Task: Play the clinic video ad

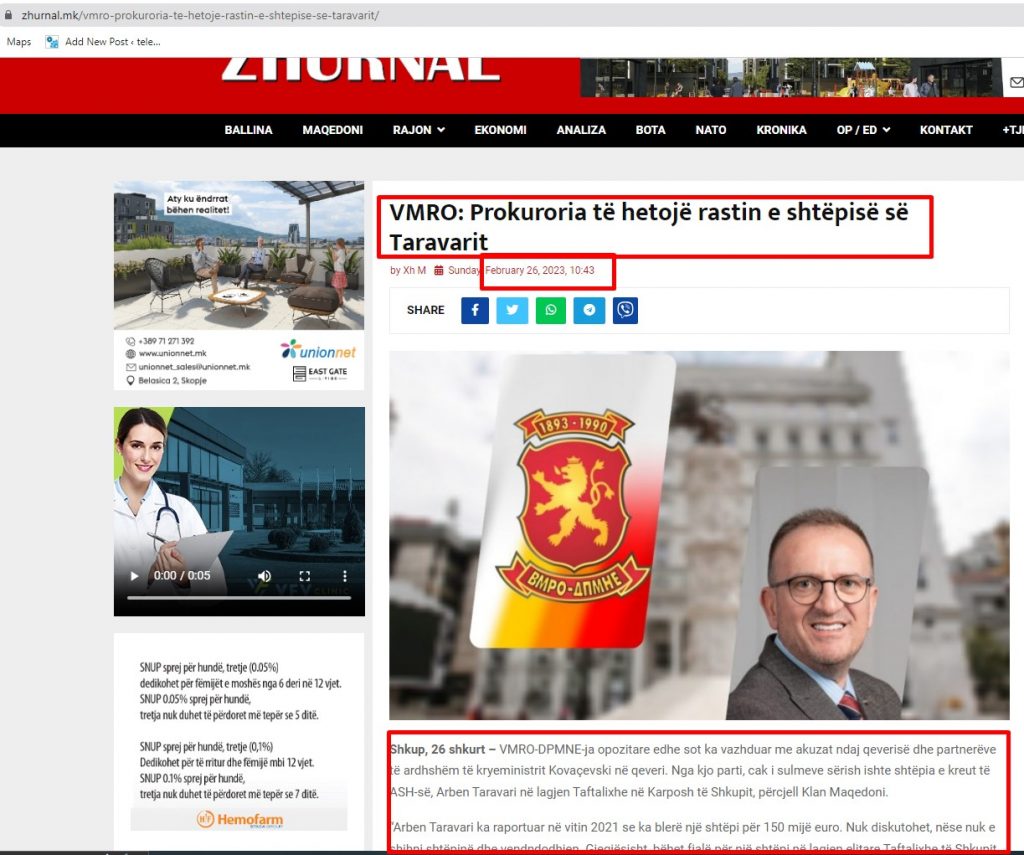Action: tap(134, 575)
